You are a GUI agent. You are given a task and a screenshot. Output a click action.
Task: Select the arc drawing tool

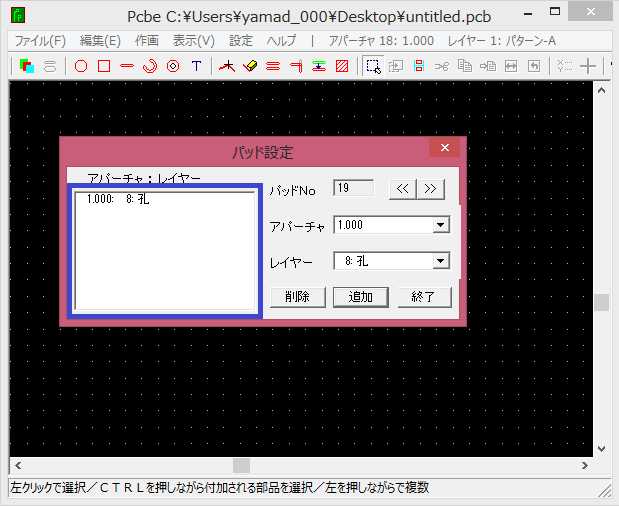tap(150, 66)
